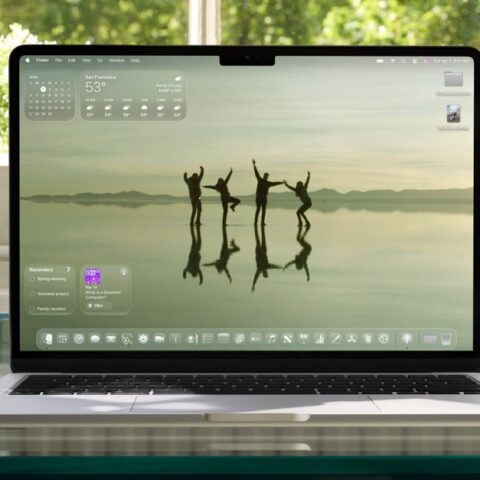Open App Store icon in Dock

[351, 339]
